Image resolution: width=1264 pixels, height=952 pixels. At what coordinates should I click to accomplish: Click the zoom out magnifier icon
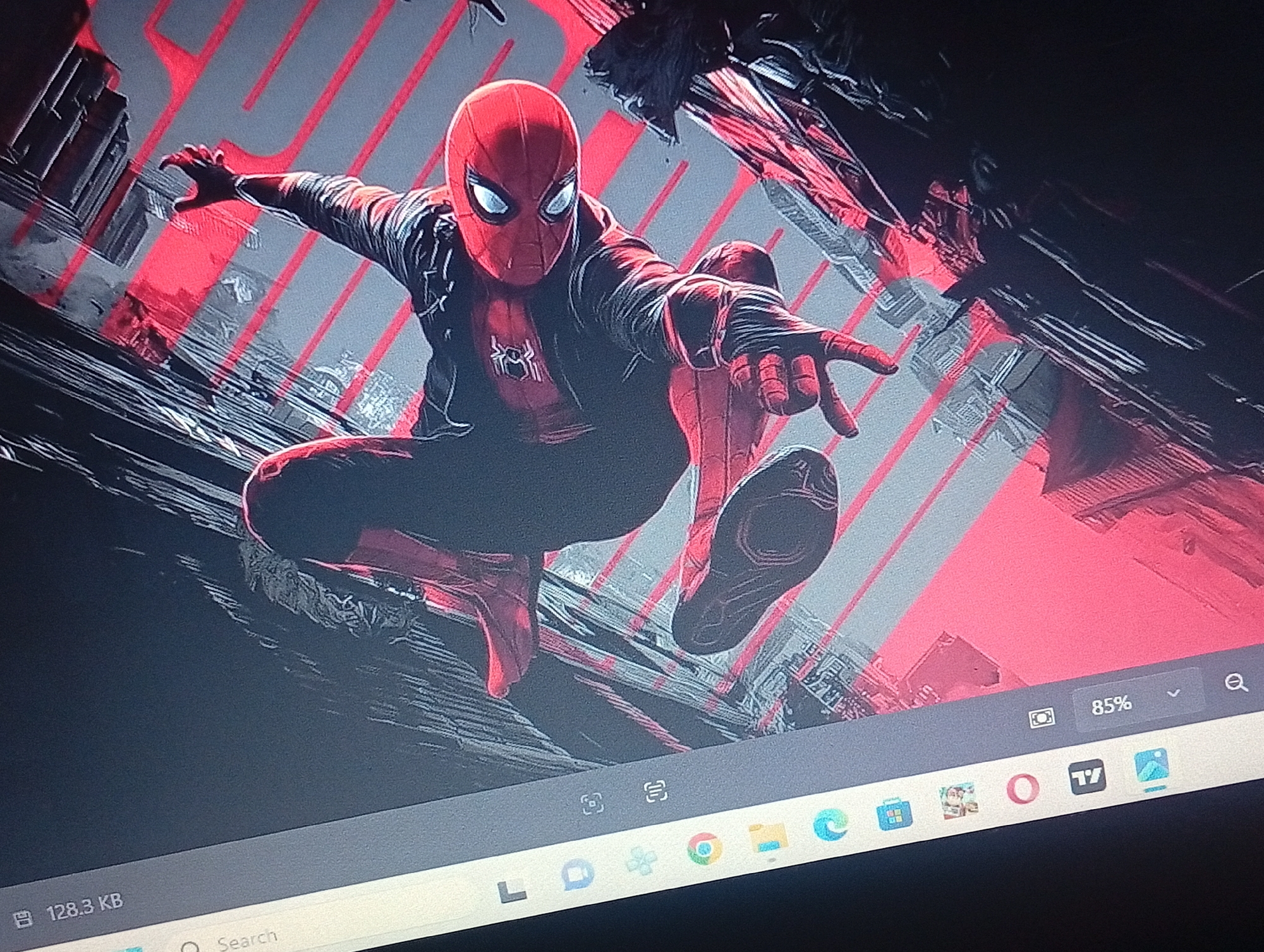[1236, 683]
